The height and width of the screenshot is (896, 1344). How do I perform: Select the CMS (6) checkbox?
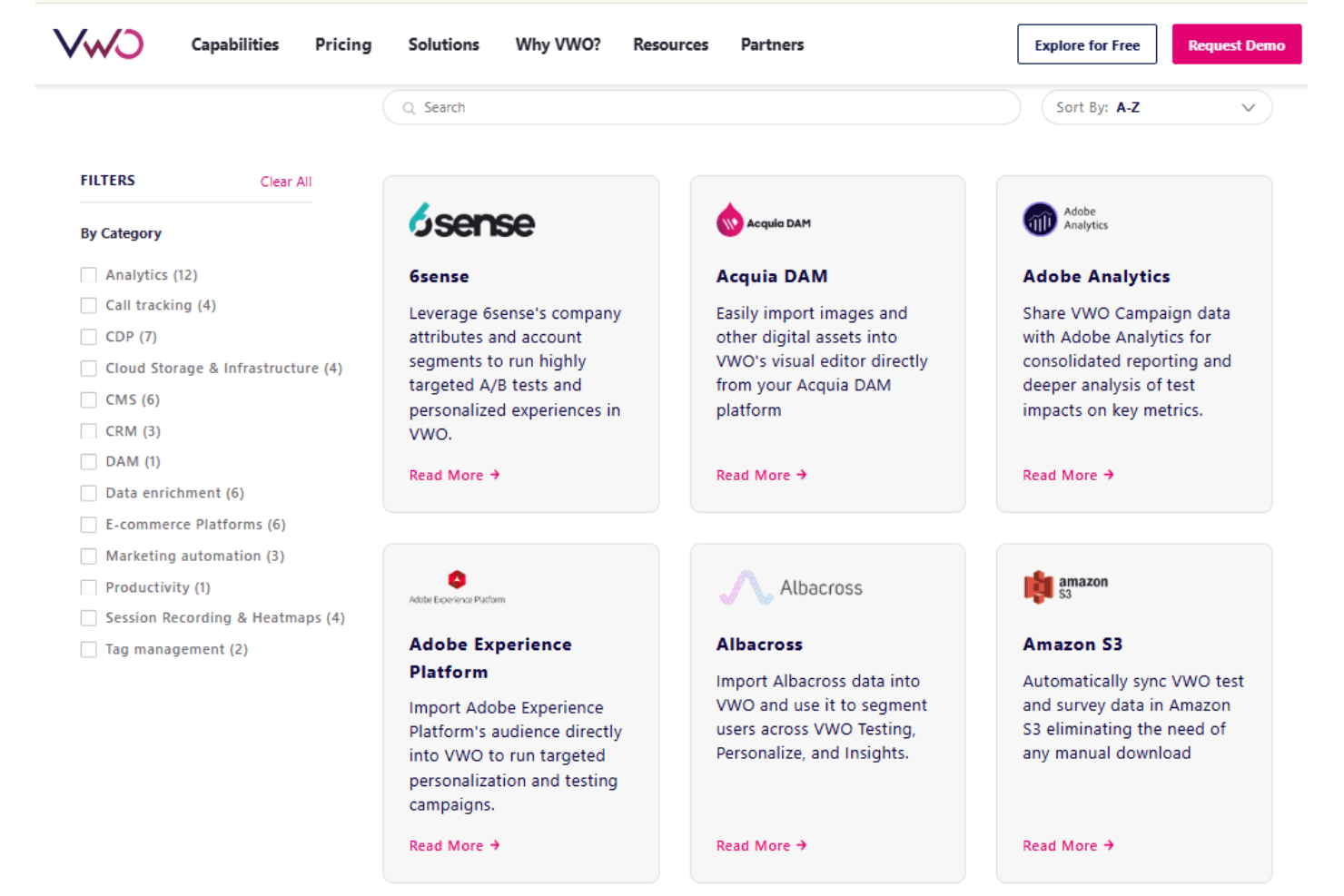[x=88, y=399]
